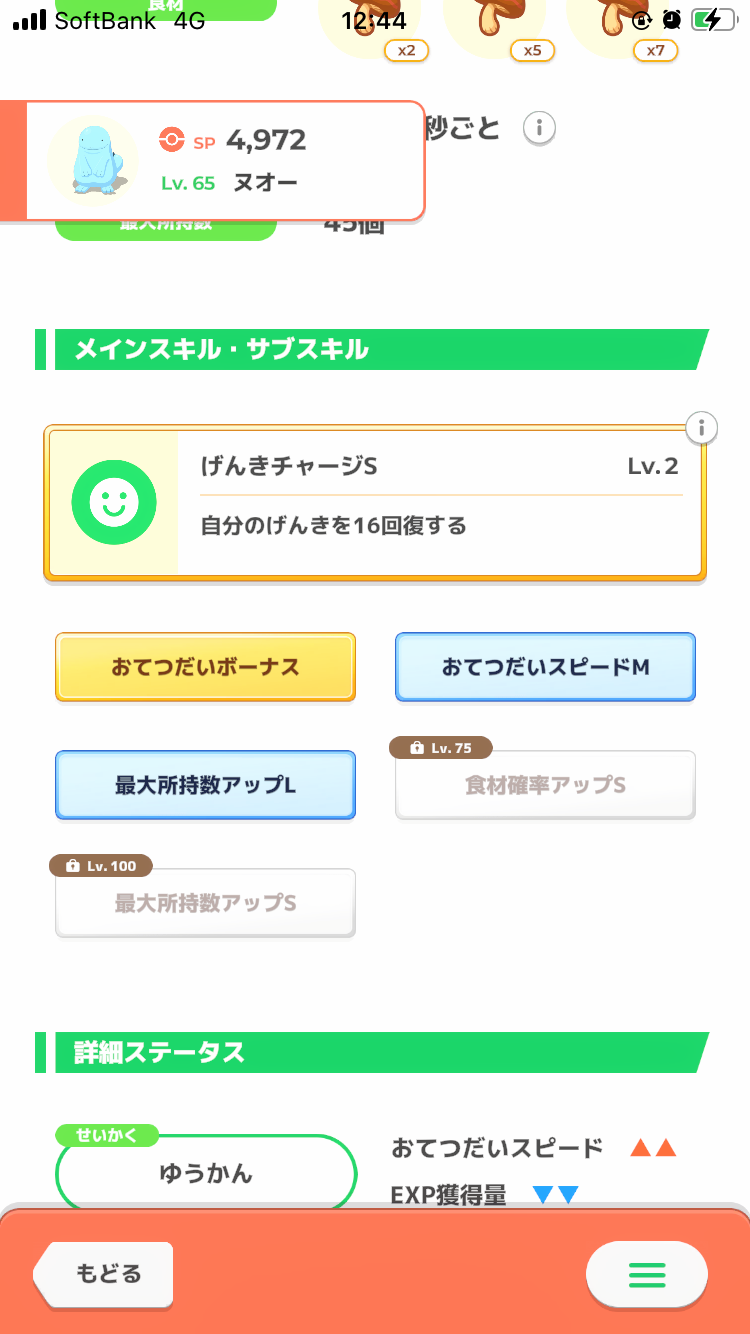The image size is (750, 1334).
Task: Select the おてつだいボーナス sub skill
Action: [205, 667]
